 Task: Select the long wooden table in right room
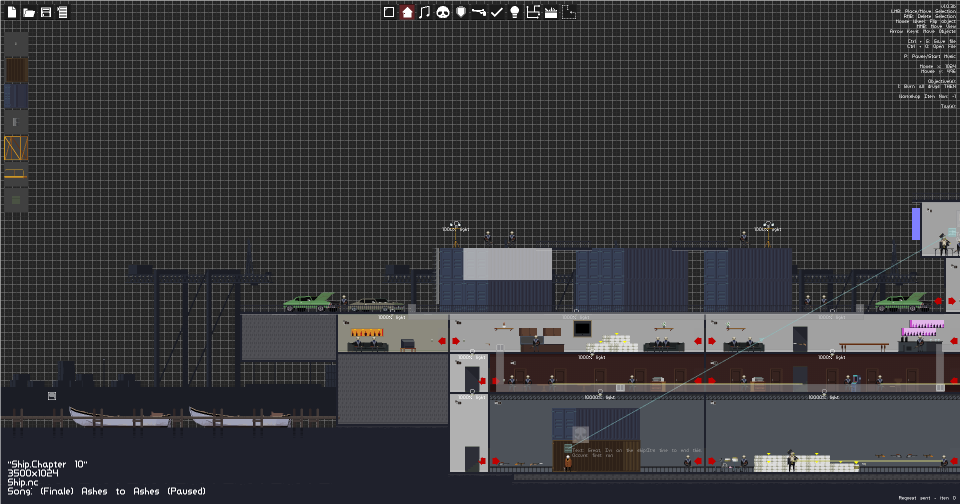(864, 347)
